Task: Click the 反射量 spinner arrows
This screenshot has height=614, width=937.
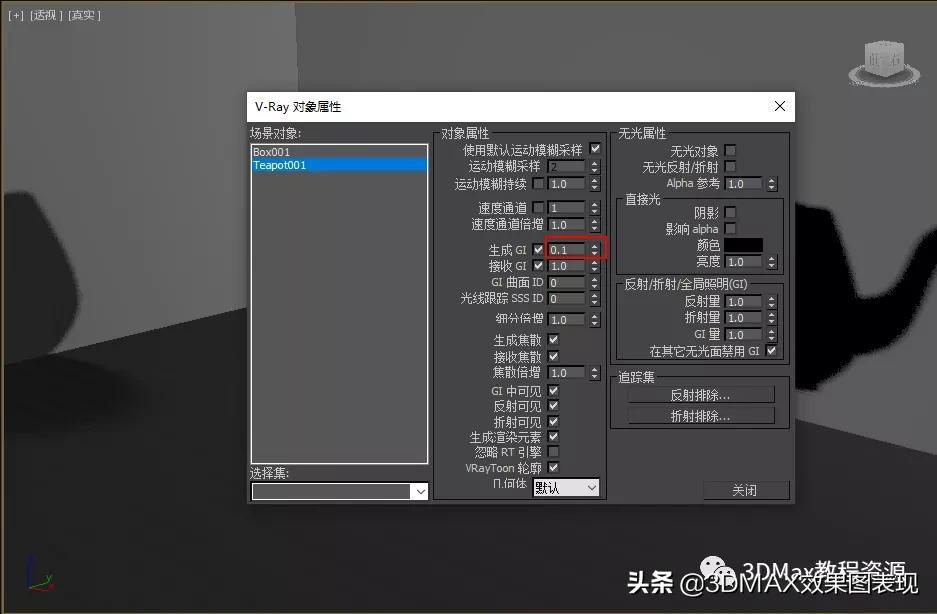Action: click(x=771, y=302)
